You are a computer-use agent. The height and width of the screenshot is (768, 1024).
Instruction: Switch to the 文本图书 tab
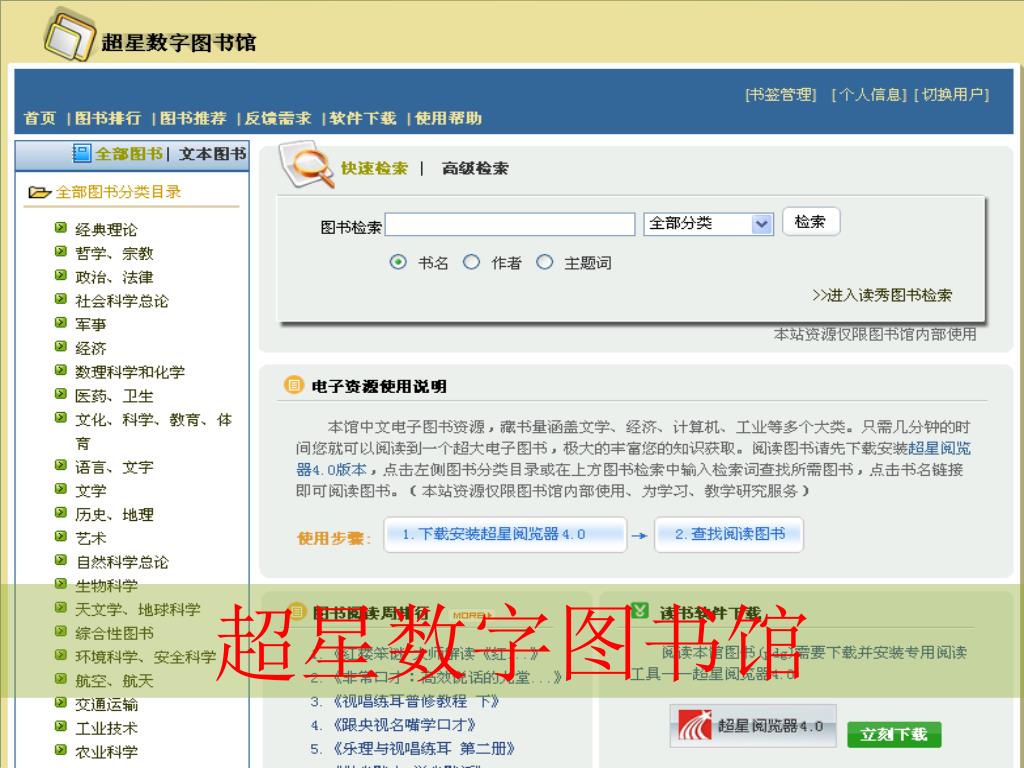[x=212, y=153]
